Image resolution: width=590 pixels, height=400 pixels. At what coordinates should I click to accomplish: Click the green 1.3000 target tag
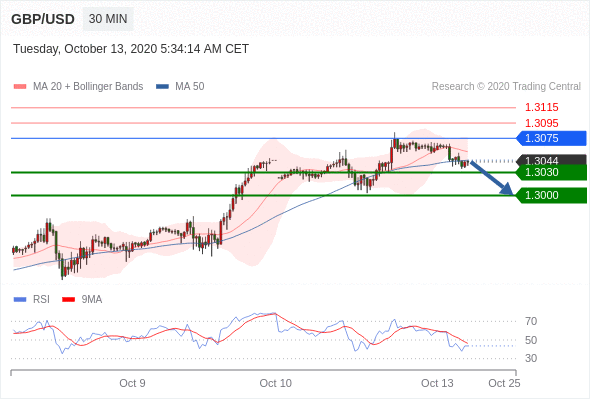(552, 195)
